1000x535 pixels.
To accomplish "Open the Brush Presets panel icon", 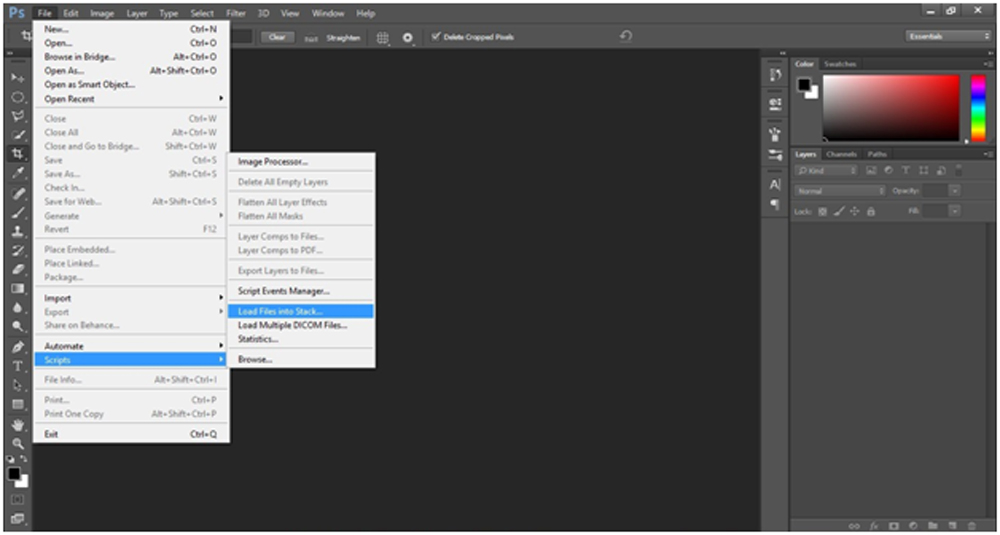I will pyautogui.click(x=776, y=154).
